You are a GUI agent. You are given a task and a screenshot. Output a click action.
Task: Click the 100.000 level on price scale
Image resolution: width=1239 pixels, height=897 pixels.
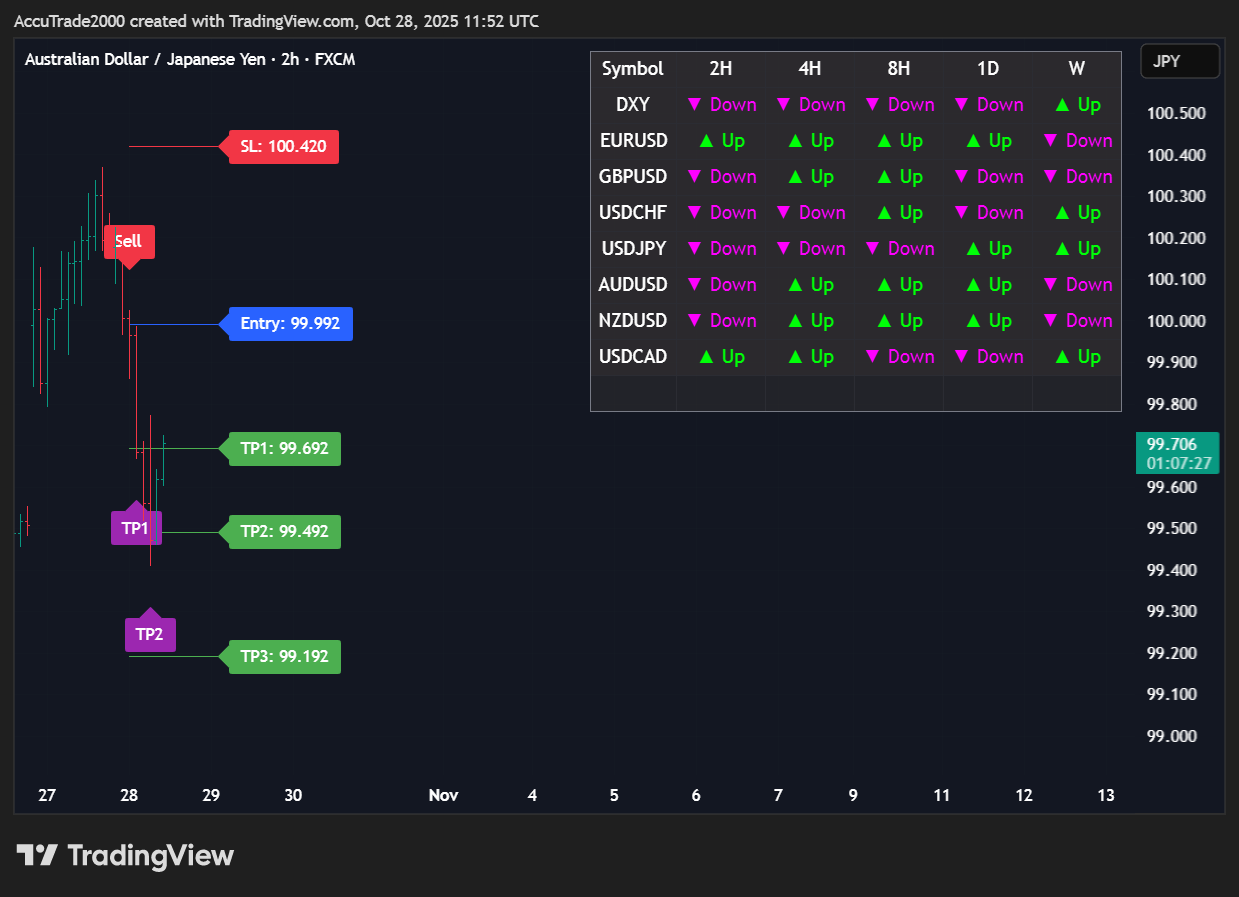coord(1175,321)
